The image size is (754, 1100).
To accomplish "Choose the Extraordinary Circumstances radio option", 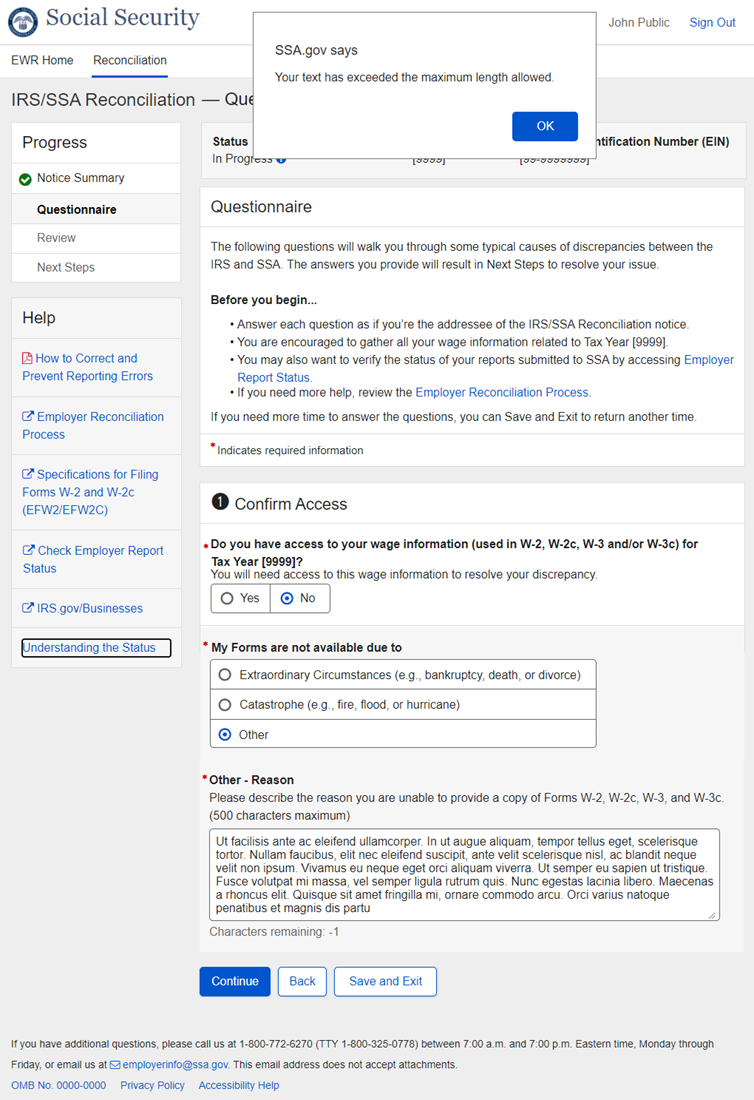I will tap(225, 675).
